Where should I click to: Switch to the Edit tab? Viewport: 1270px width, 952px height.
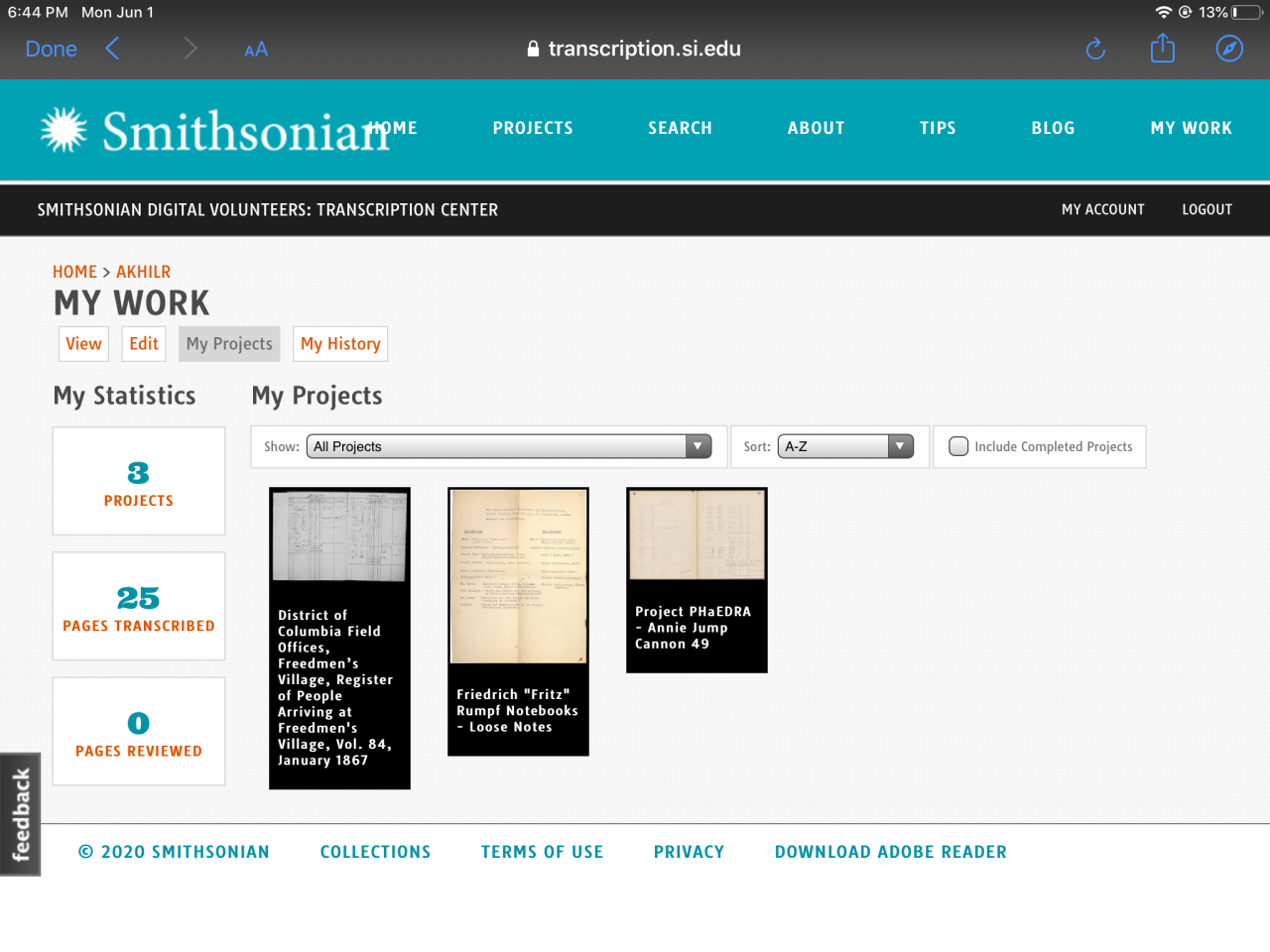coord(144,343)
